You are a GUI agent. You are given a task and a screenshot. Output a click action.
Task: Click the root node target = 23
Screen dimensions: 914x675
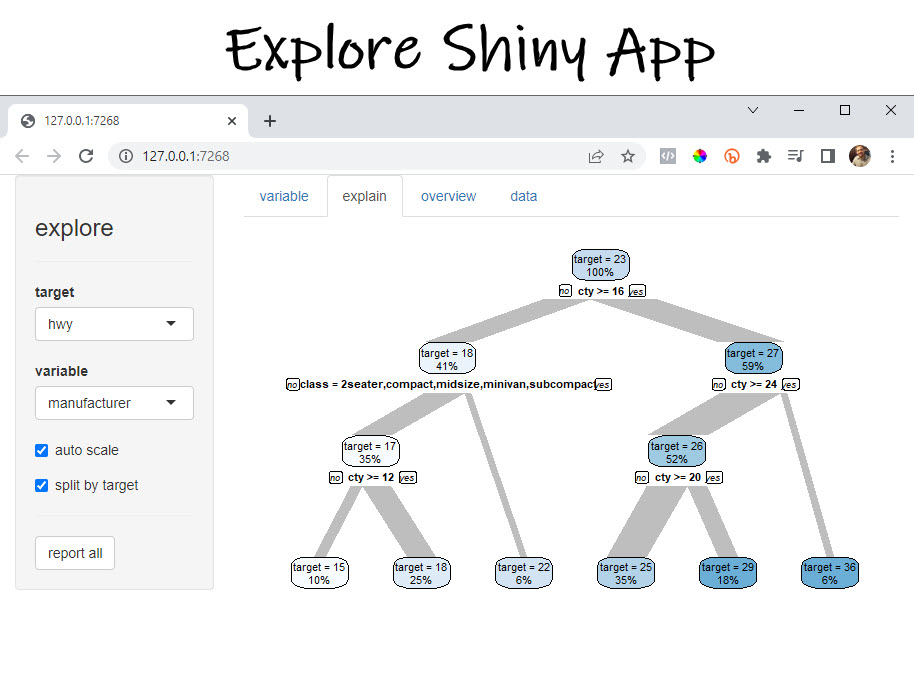(600, 264)
